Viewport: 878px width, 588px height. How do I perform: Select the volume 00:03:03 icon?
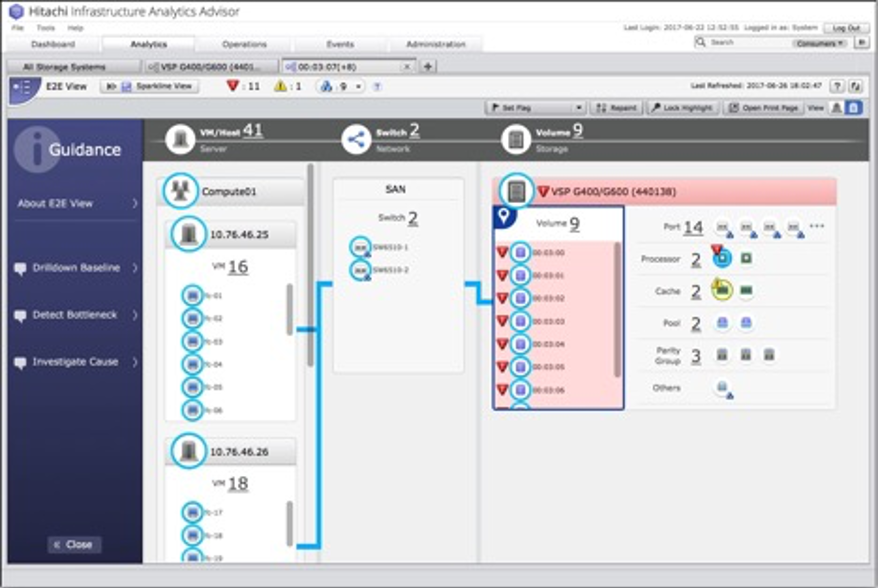[521, 321]
